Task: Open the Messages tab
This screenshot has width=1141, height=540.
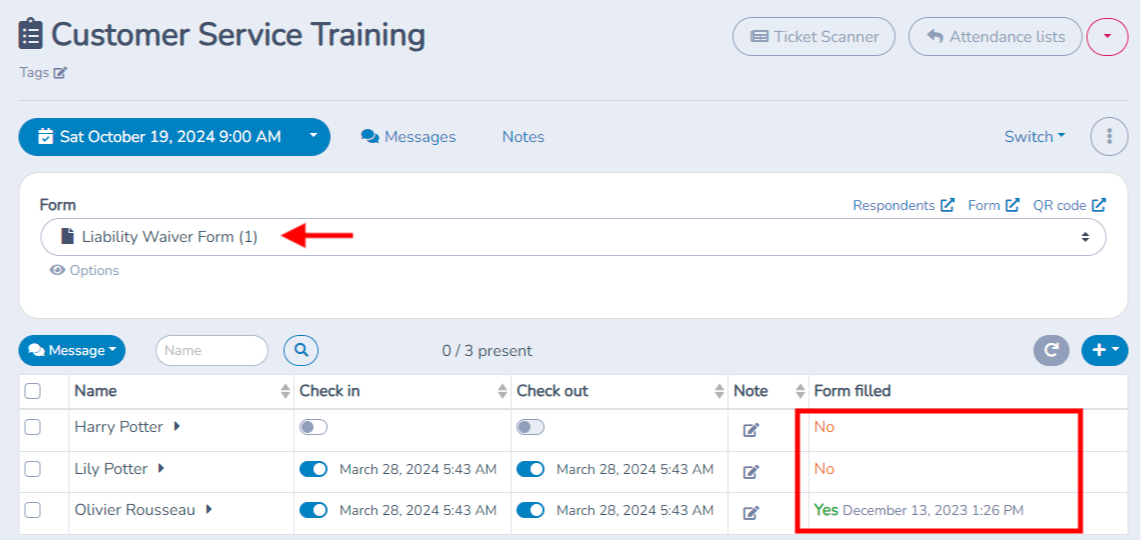Action: 408,137
